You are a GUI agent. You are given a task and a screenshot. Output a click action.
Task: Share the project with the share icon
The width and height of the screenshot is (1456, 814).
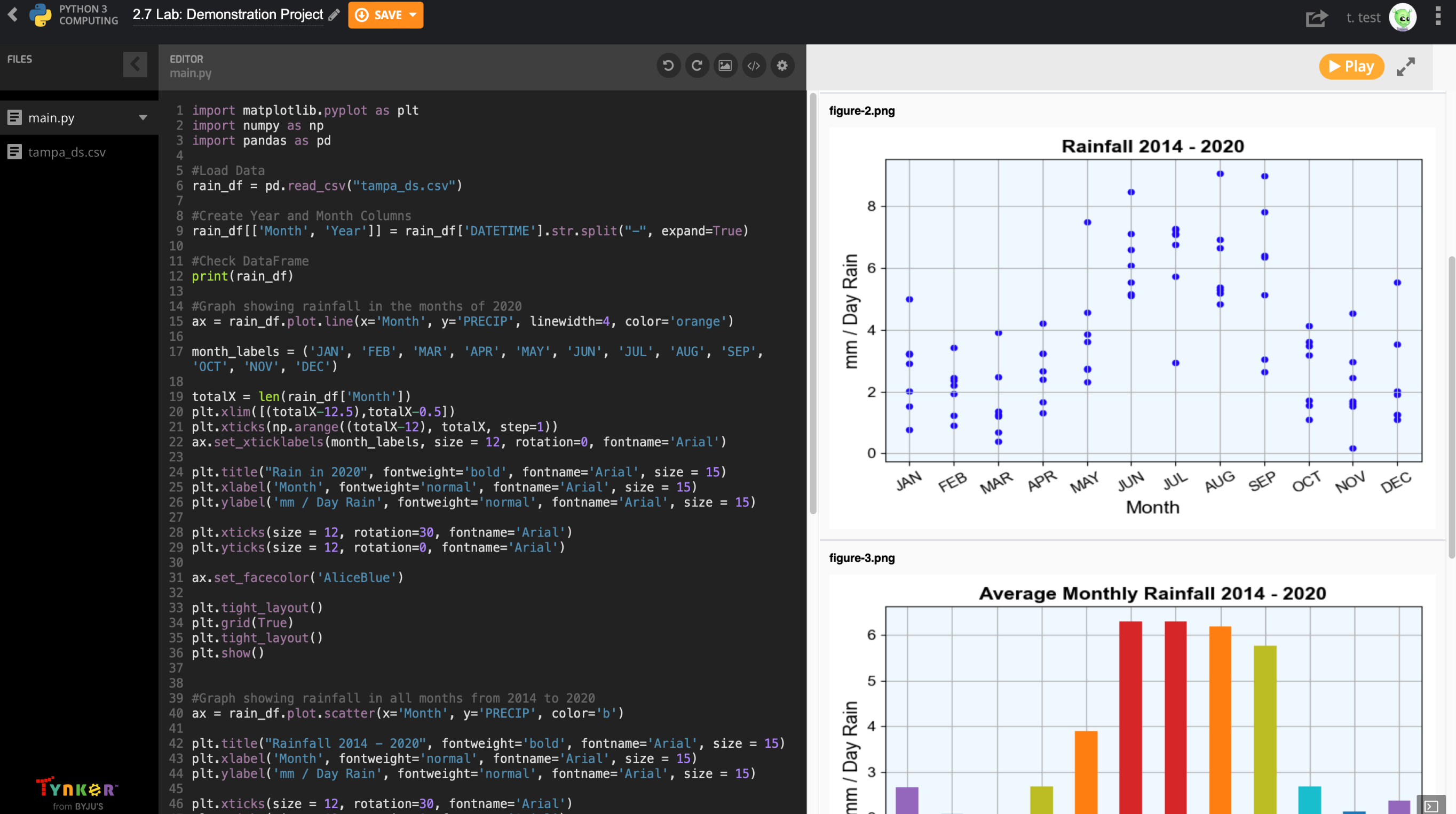pyautogui.click(x=1316, y=18)
